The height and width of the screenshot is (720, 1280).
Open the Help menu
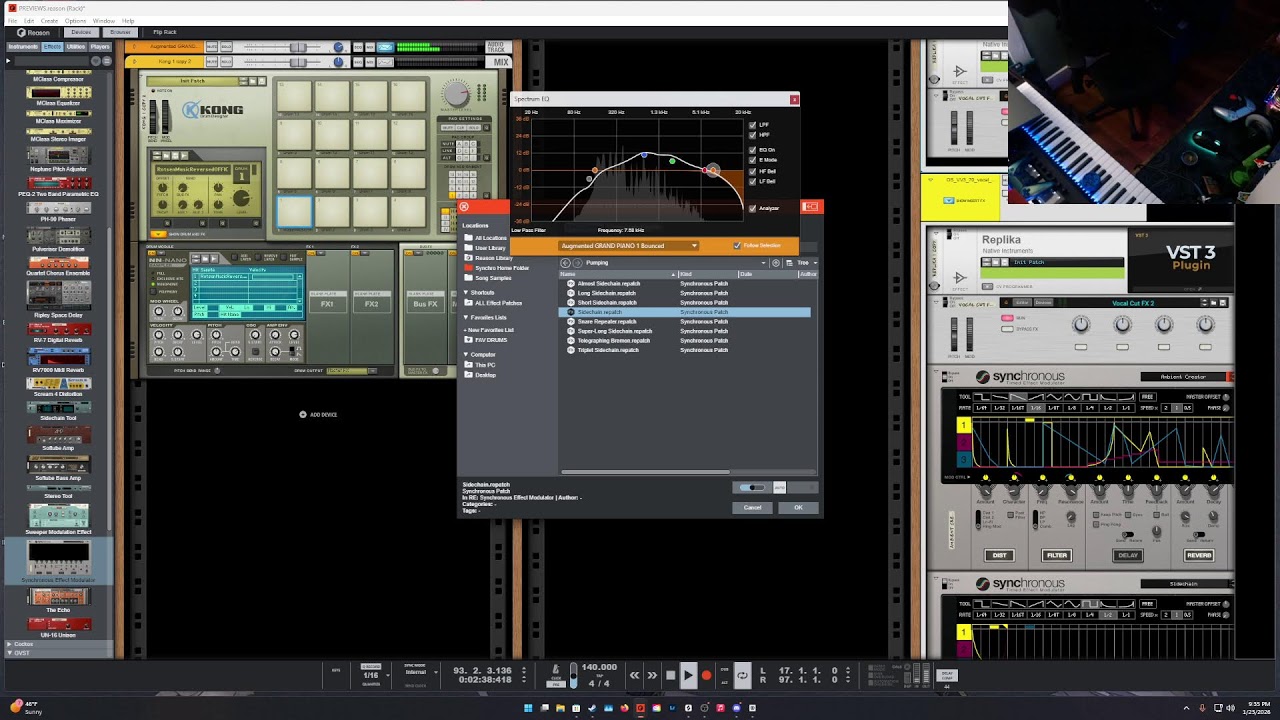point(128,21)
